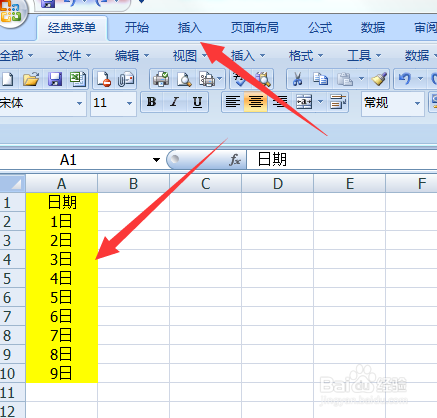
Task: Open the 编辑 classic menu
Action: coord(132,55)
